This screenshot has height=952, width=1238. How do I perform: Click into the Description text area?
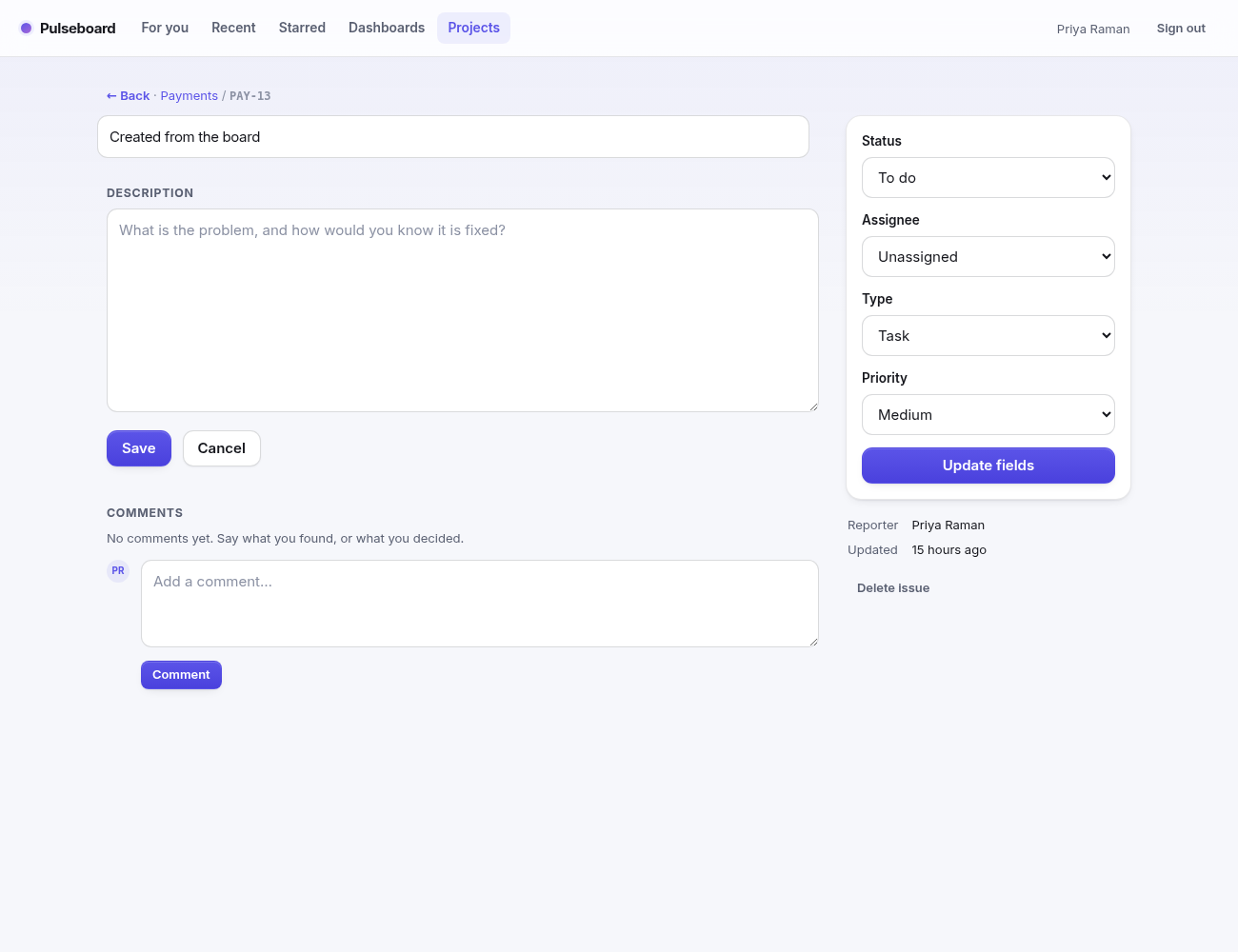coord(463,310)
